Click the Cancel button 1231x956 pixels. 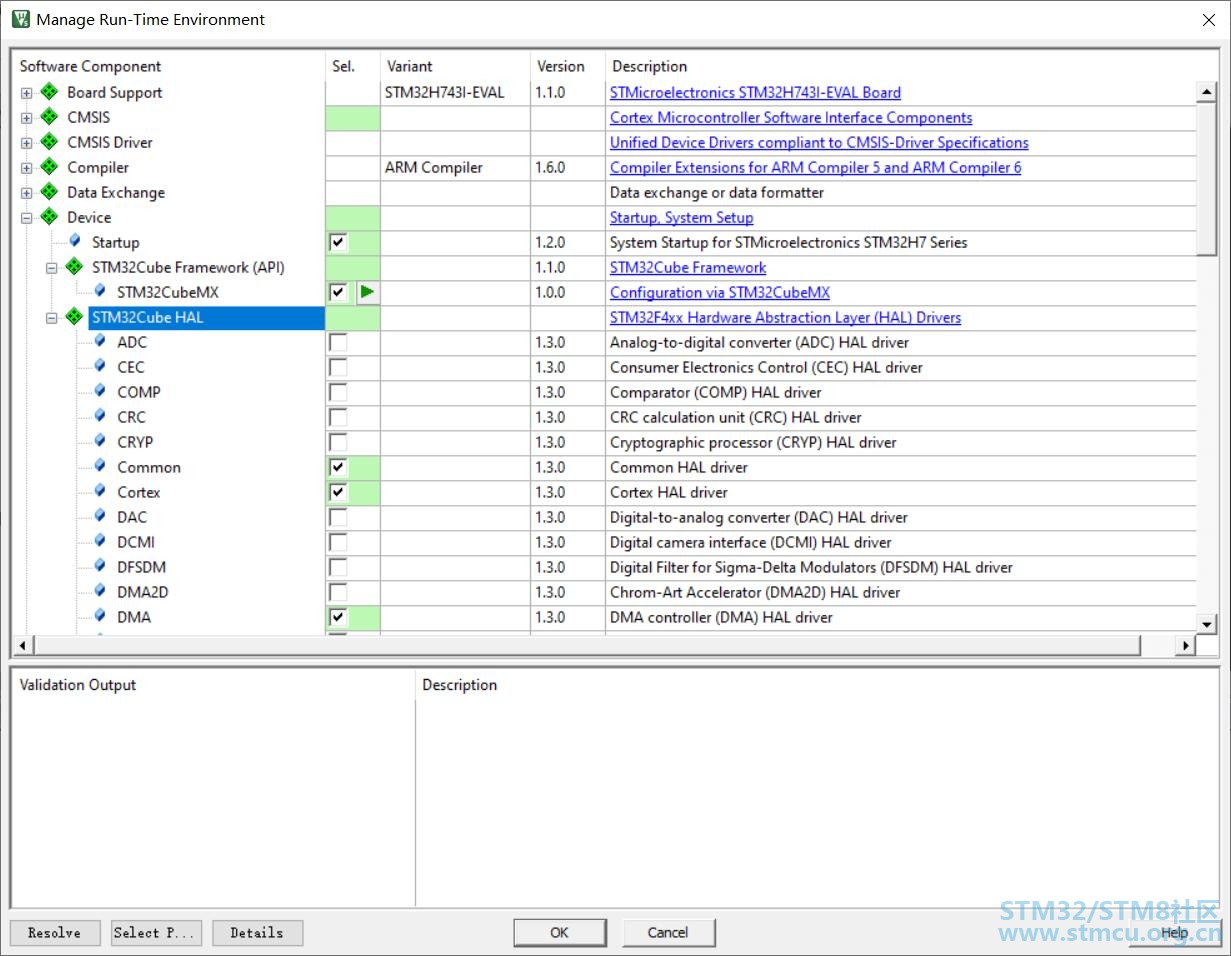[x=668, y=933]
